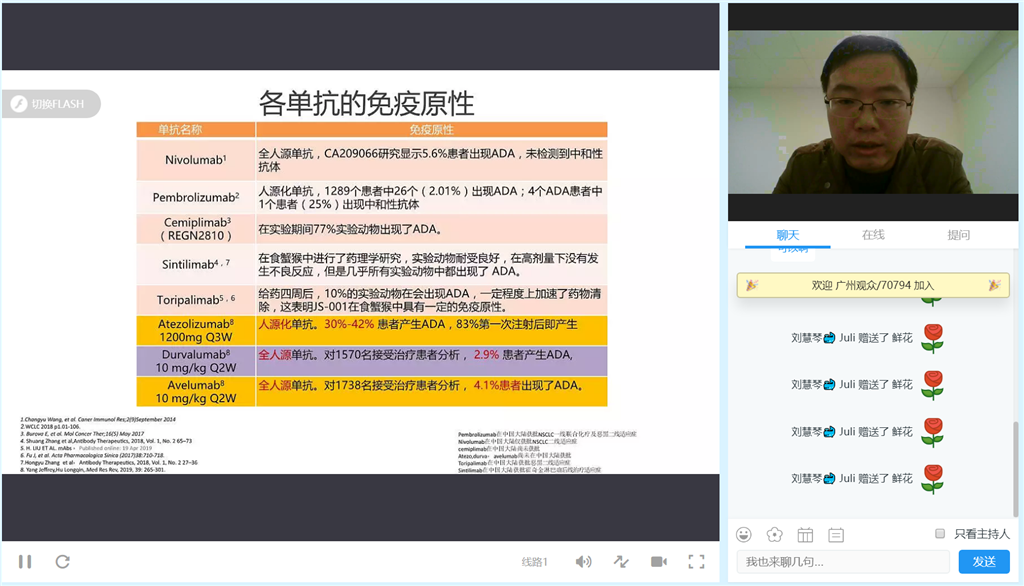Image resolution: width=1024 pixels, height=586 pixels.
Task: Pause the live video playback
Action: [24, 561]
